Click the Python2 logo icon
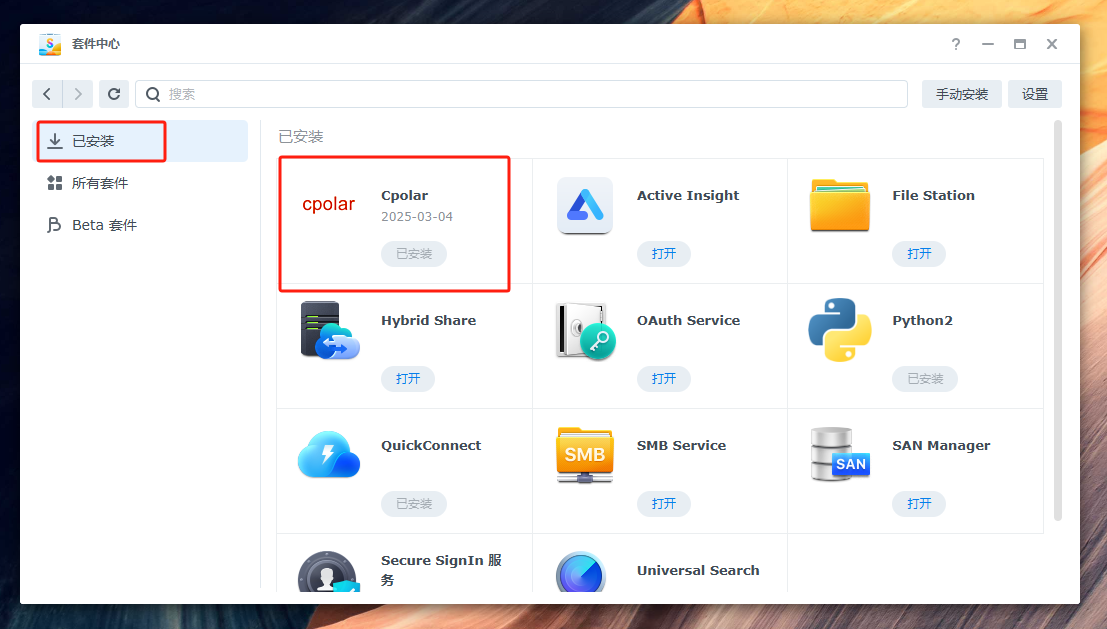The image size is (1107, 629). coord(840,330)
